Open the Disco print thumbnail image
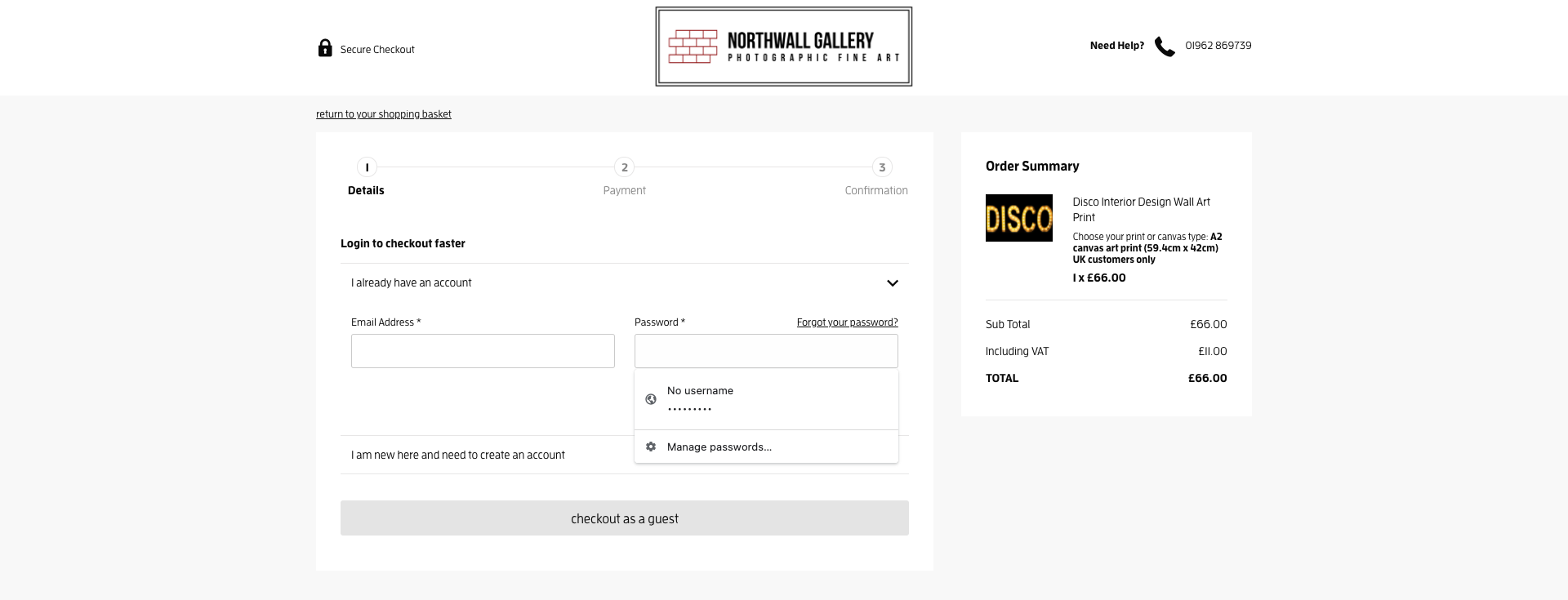Viewport: 1568px width, 600px height. (x=1019, y=218)
